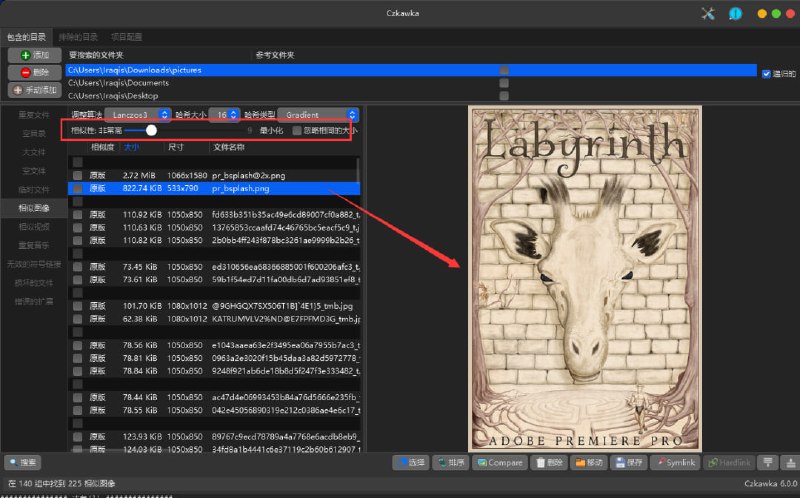Click the Compare button in bottom toolbar

click(x=499, y=463)
